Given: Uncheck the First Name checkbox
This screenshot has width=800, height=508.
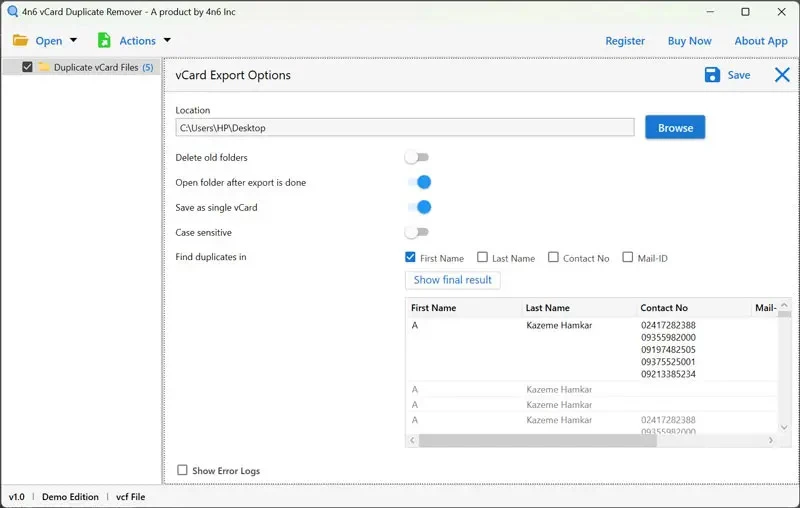Looking at the screenshot, I should [x=411, y=258].
